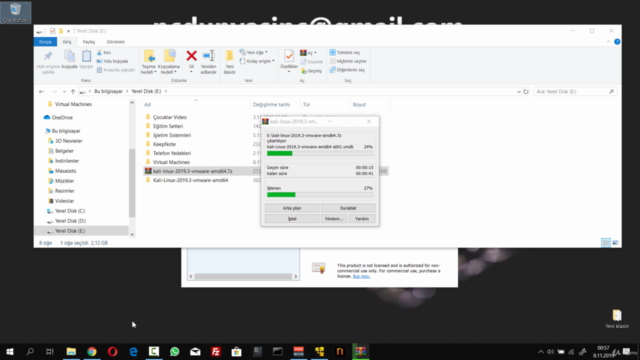This screenshot has height=360, width=640.
Task: Open Opera from the taskbar
Action: [113, 351]
